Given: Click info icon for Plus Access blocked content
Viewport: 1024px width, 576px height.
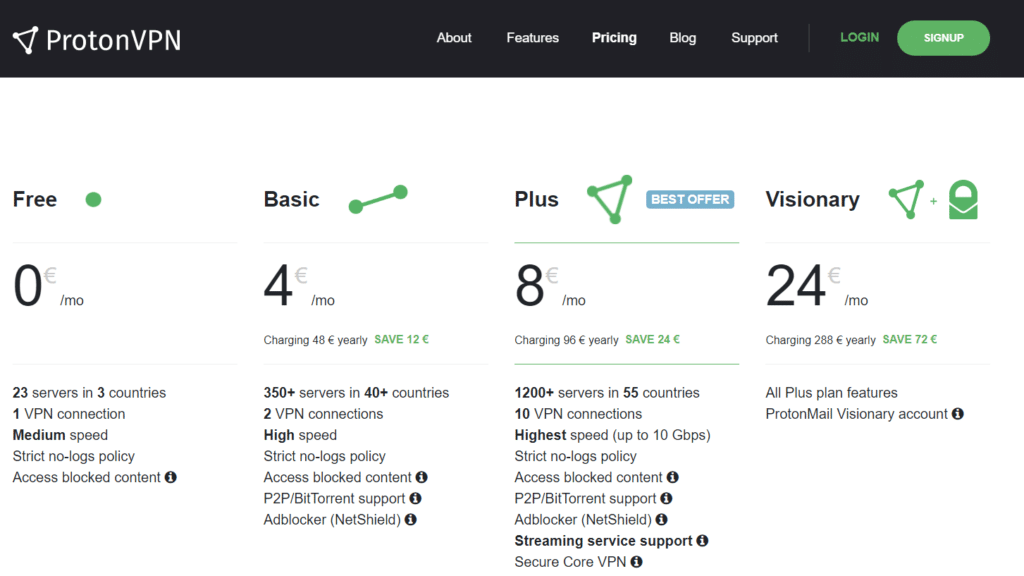Looking at the screenshot, I should tap(672, 477).
